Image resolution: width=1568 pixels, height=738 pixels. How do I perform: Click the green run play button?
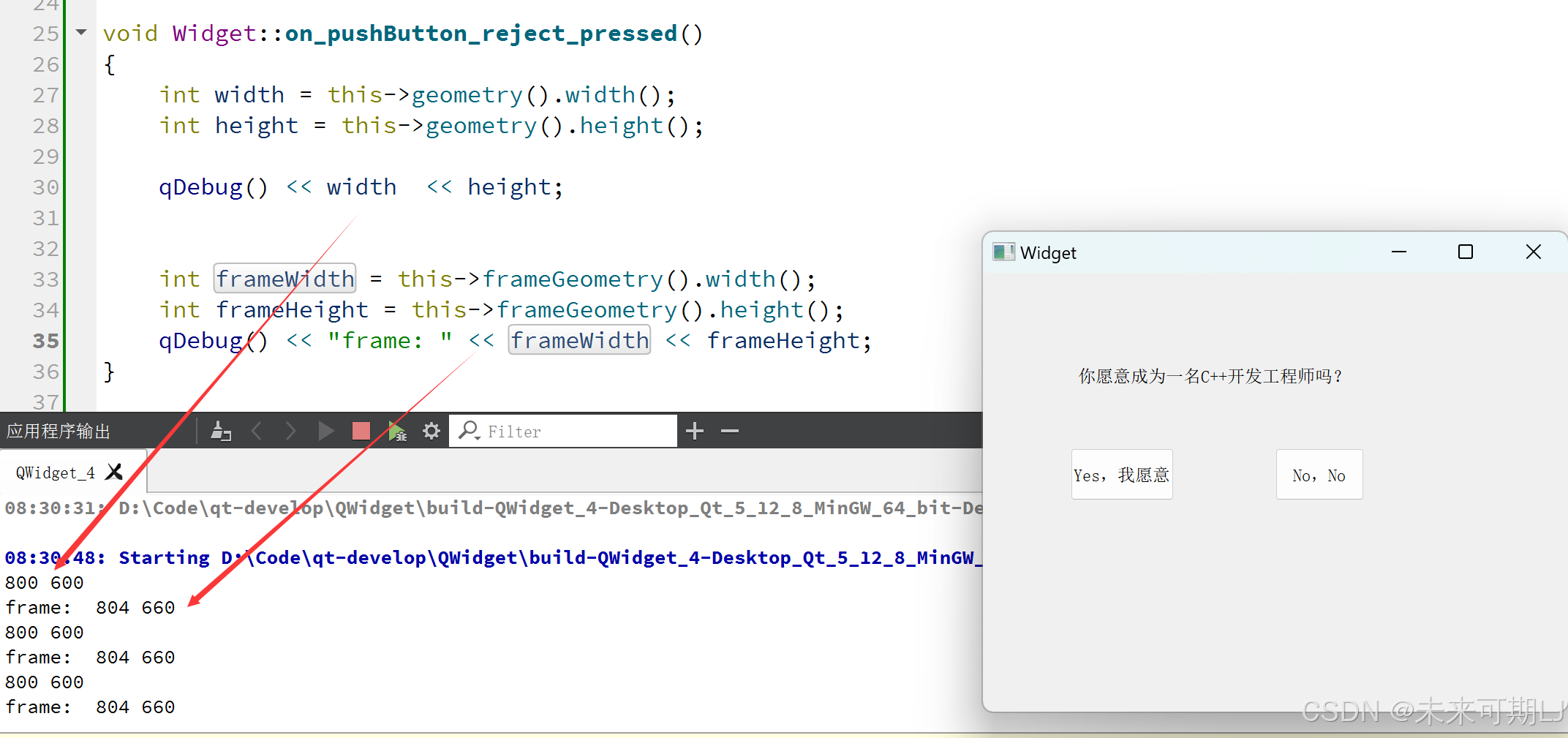326,431
